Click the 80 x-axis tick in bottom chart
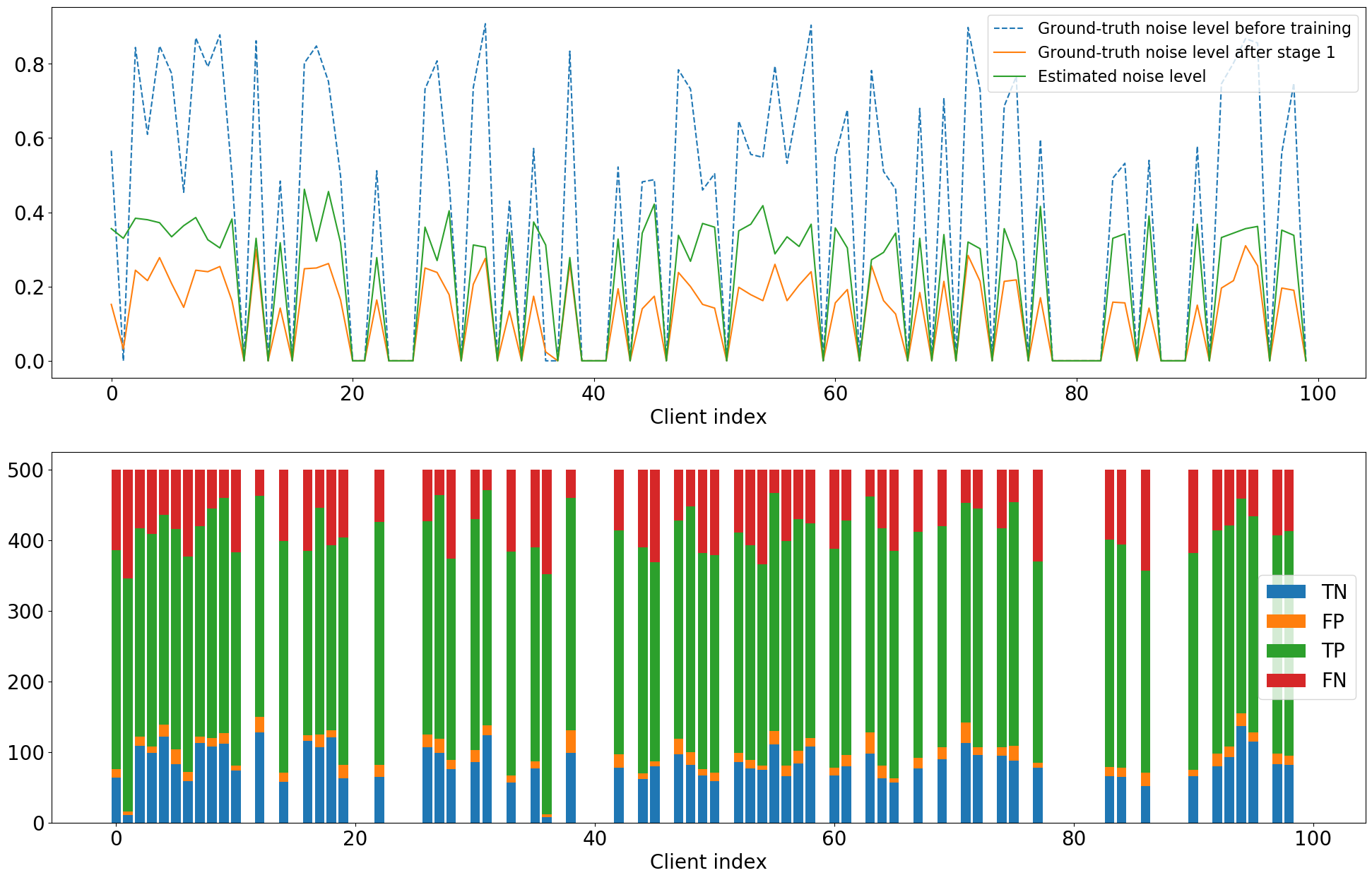The height and width of the screenshot is (880, 1372). (x=1074, y=838)
